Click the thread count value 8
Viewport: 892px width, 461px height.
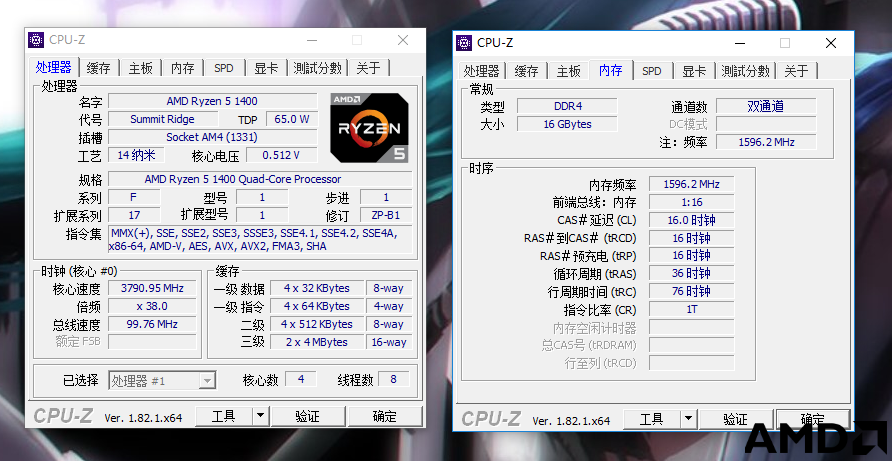point(393,380)
